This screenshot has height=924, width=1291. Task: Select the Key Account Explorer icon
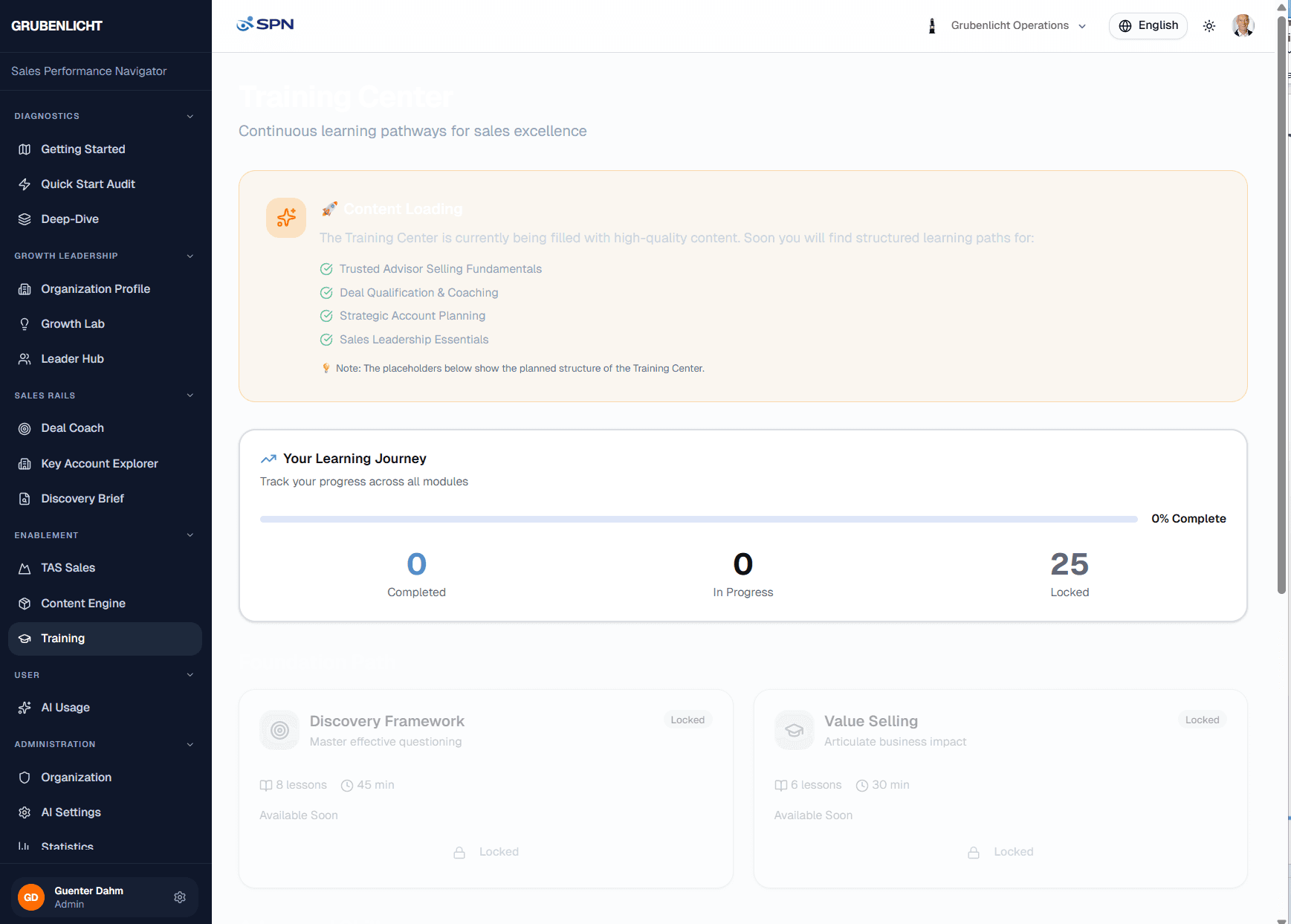coord(25,463)
